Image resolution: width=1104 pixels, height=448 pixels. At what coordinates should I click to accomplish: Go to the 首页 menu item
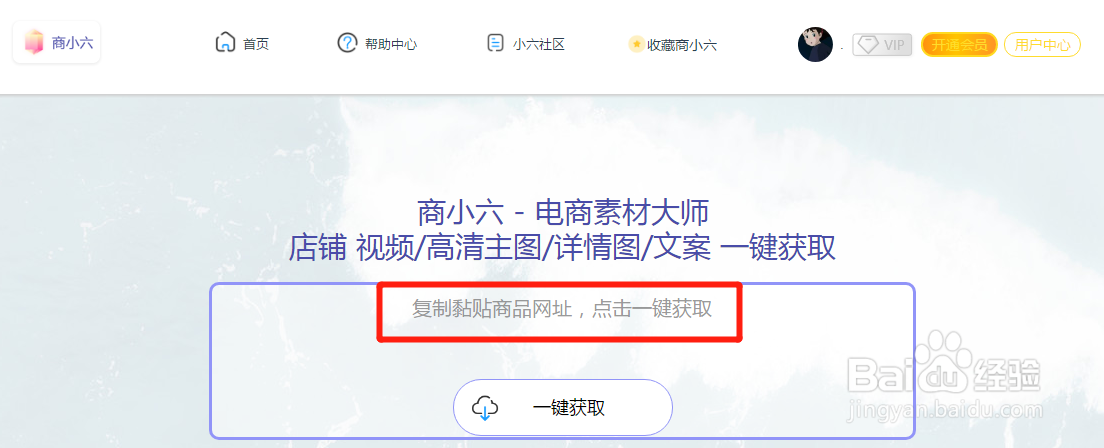tap(256, 44)
